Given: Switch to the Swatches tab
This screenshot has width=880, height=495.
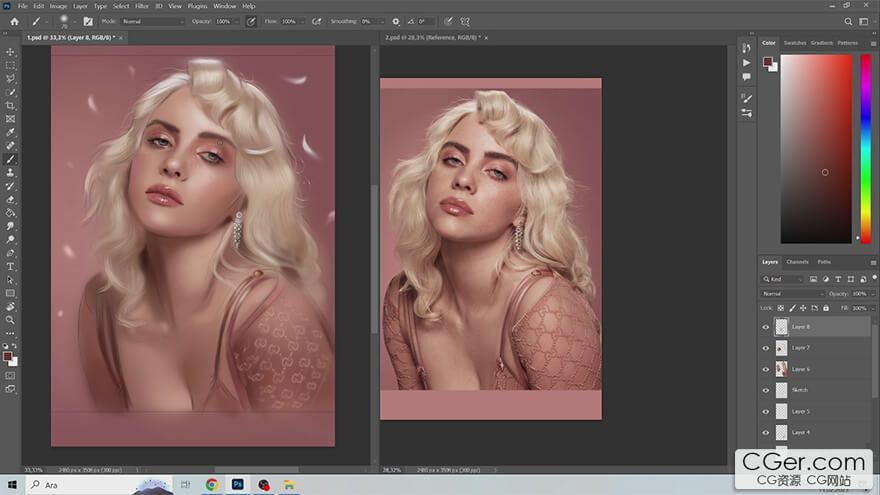Looking at the screenshot, I should point(795,43).
